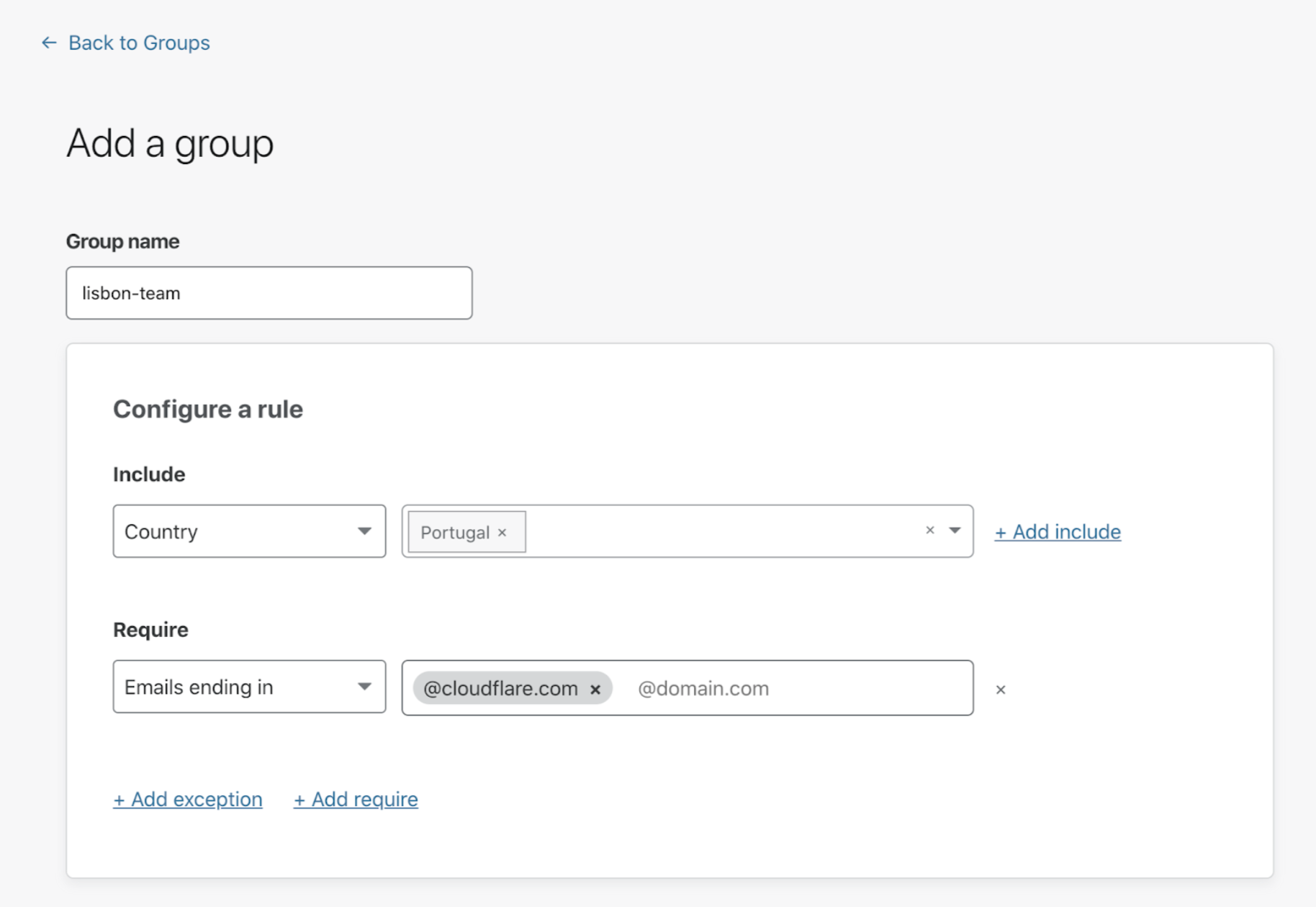This screenshot has width=1316, height=907.
Task: Select the @cloudflare.com chip
Action: point(500,688)
